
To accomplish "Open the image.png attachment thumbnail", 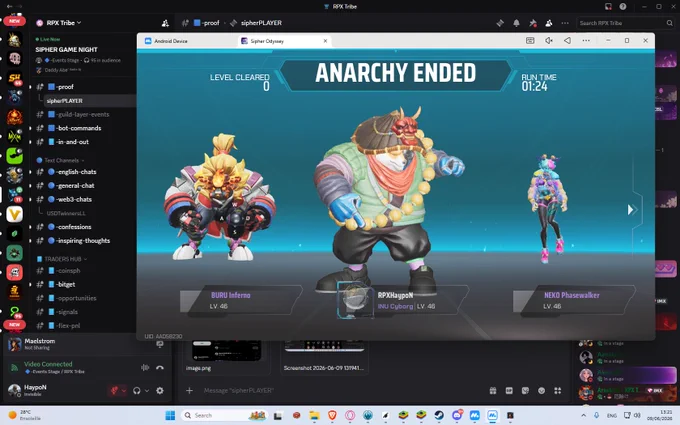I will click(x=226, y=351).
